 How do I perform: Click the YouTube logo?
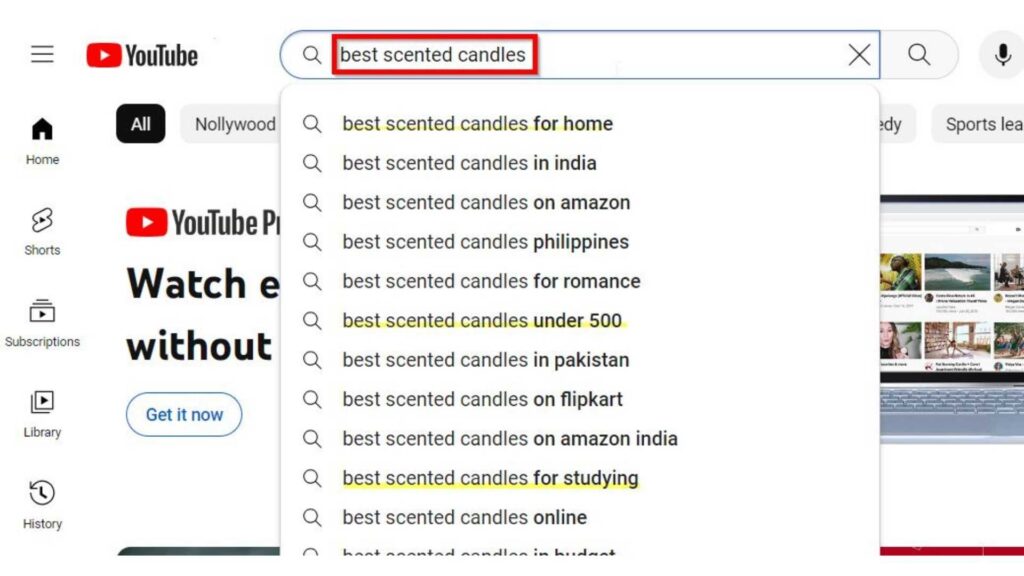click(x=142, y=55)
